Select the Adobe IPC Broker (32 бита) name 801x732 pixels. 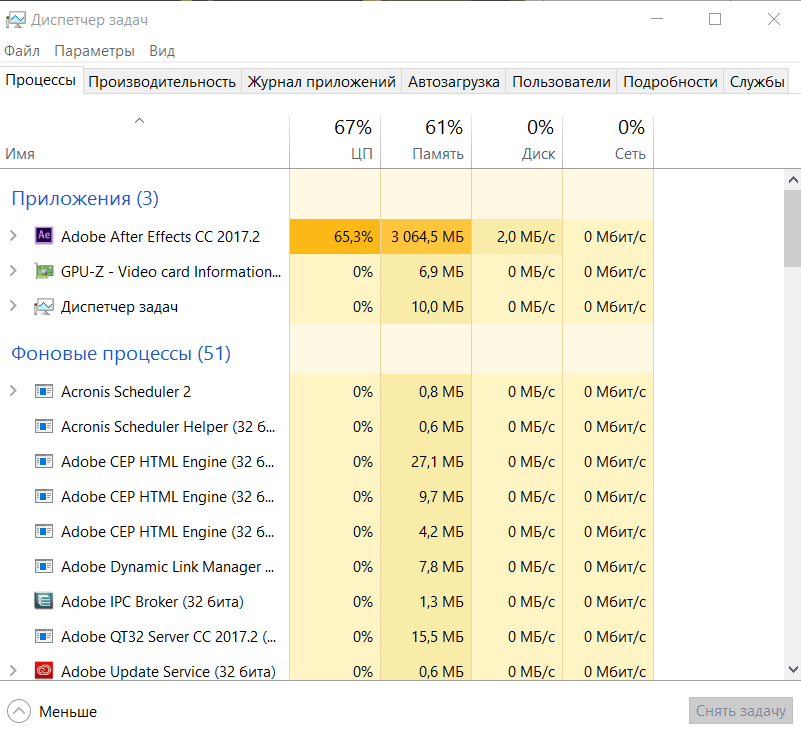coord(152,602)
